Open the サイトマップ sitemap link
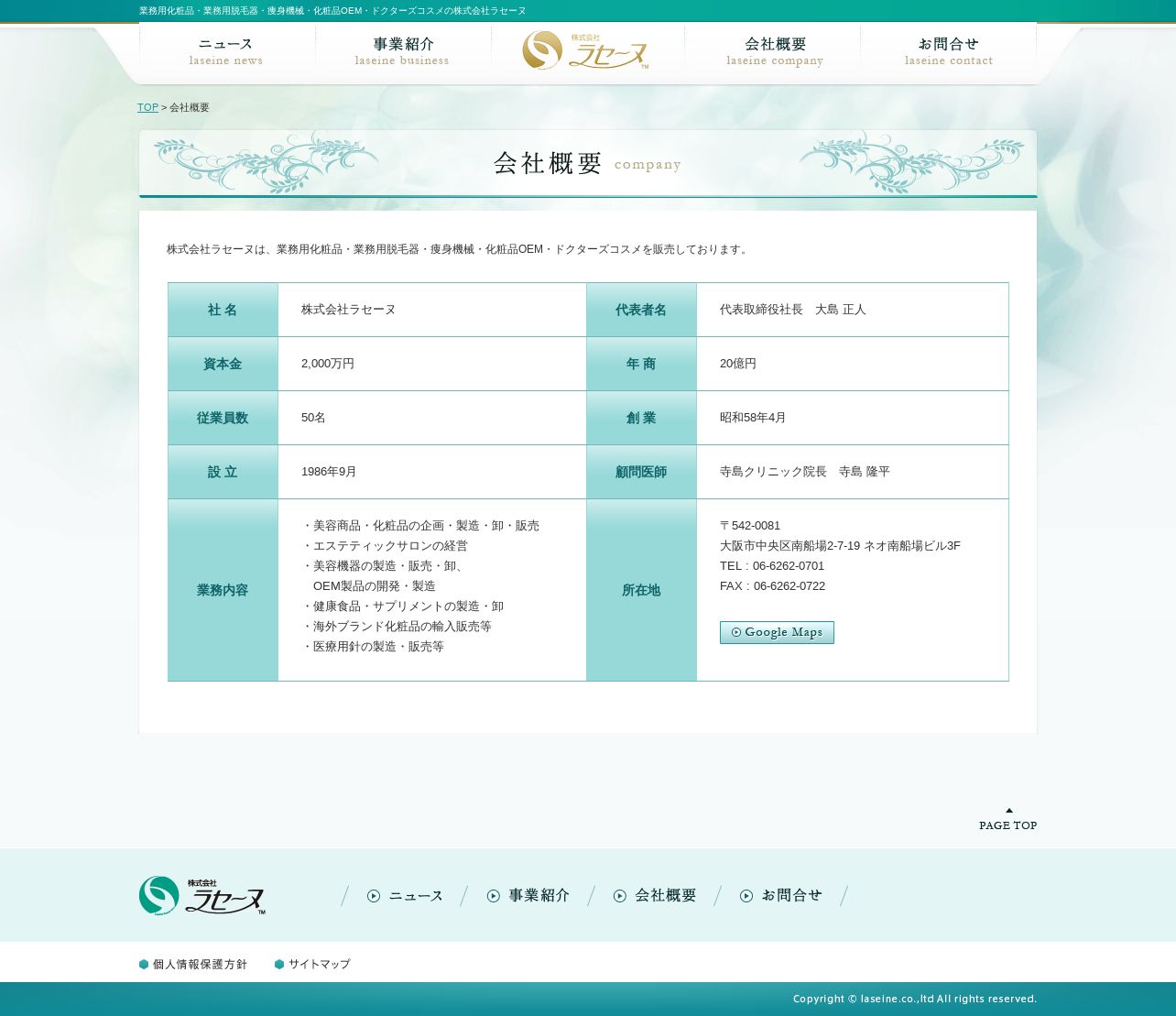Image resolution: width=1176 pixels, height=1016 pixels. pyautogui.click(x=312, y=964)
